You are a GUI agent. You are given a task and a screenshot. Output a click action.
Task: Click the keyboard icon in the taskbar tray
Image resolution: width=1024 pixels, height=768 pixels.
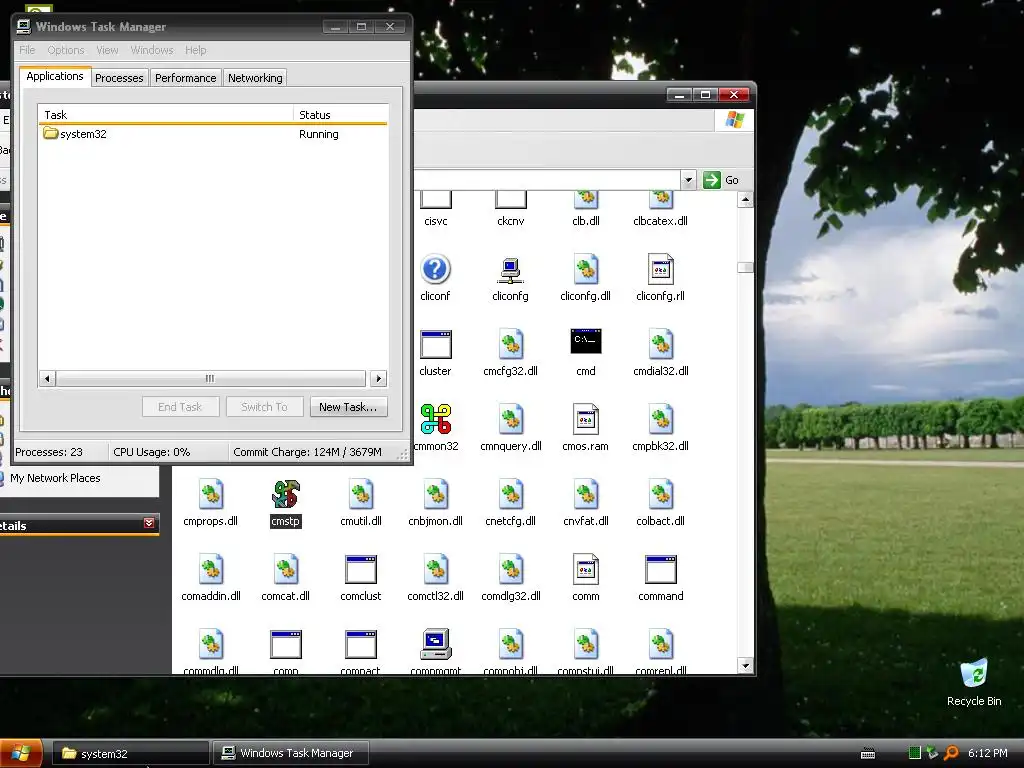point(868,753)
